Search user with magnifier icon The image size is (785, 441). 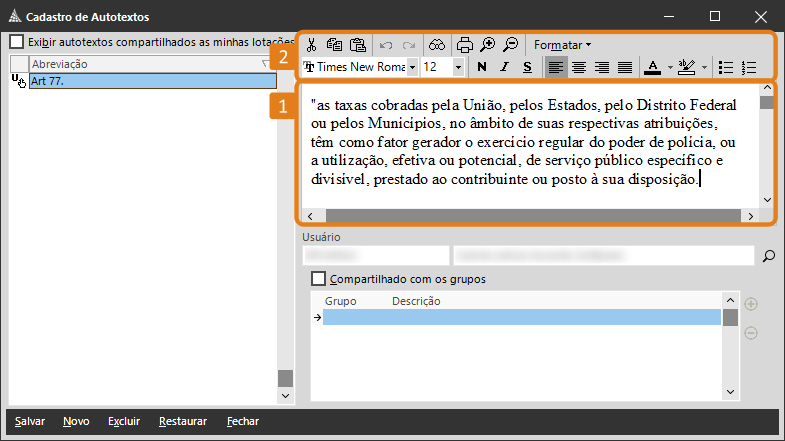pos(768,257)
